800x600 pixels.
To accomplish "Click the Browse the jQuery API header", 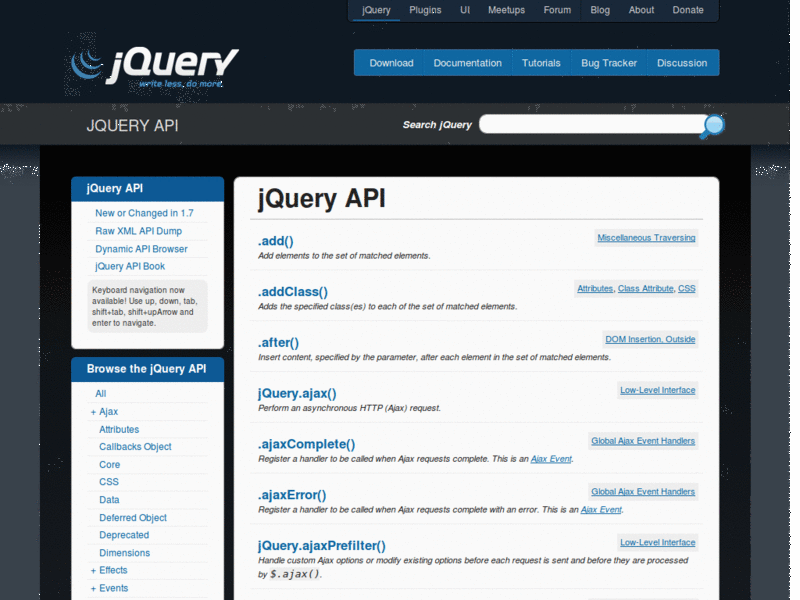I will [147, 369].
